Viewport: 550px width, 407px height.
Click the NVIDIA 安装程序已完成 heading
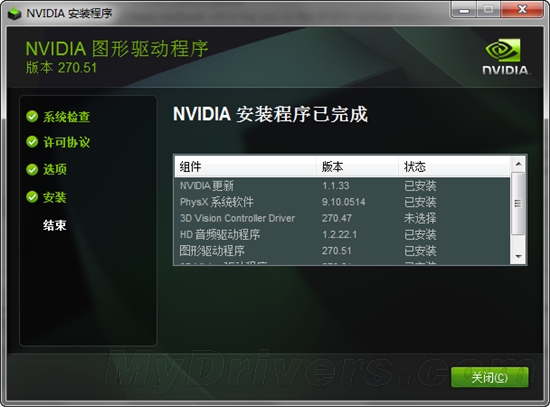pyautogui.click(x=270, y=114)
